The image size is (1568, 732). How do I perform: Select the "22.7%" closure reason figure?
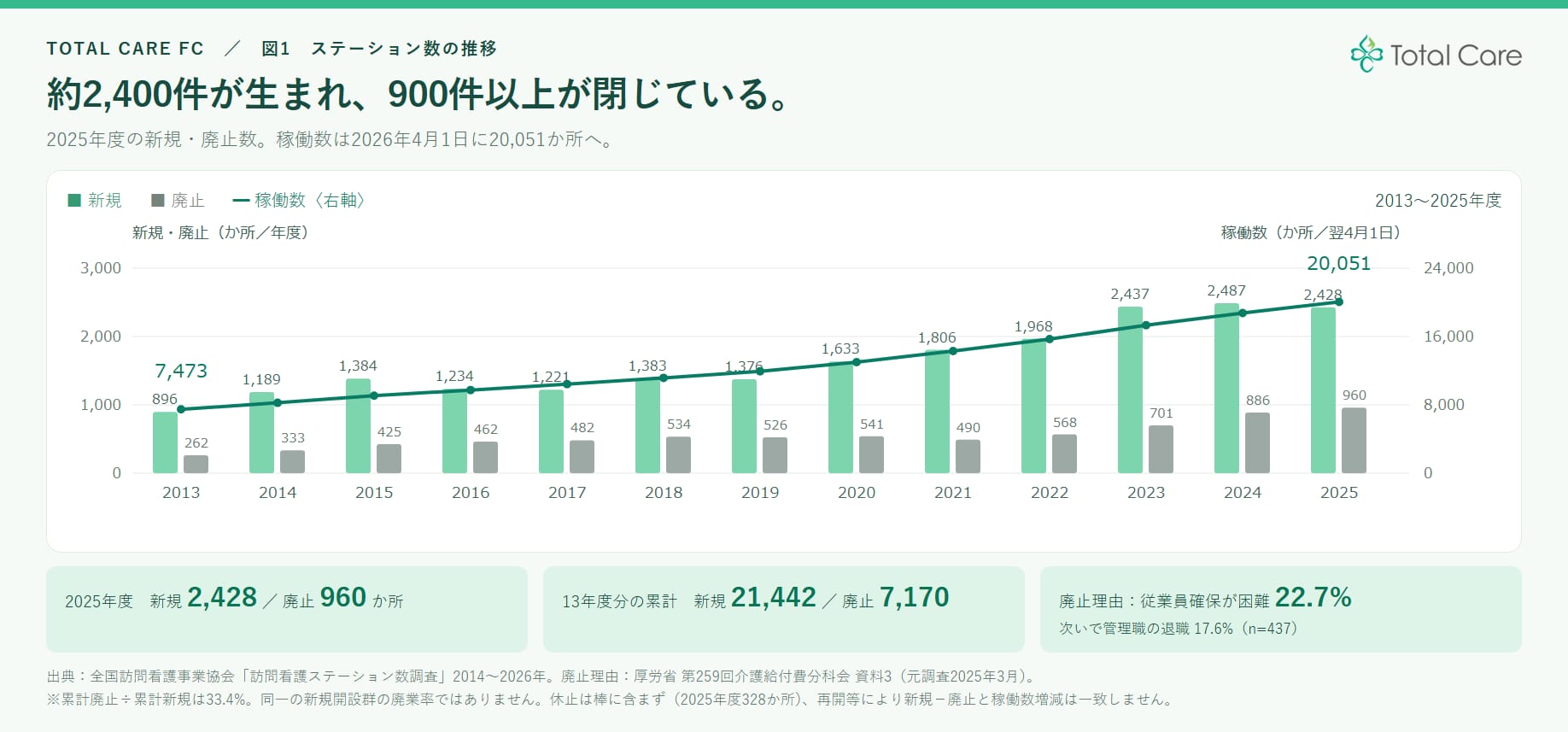[x=1313, y=597]
